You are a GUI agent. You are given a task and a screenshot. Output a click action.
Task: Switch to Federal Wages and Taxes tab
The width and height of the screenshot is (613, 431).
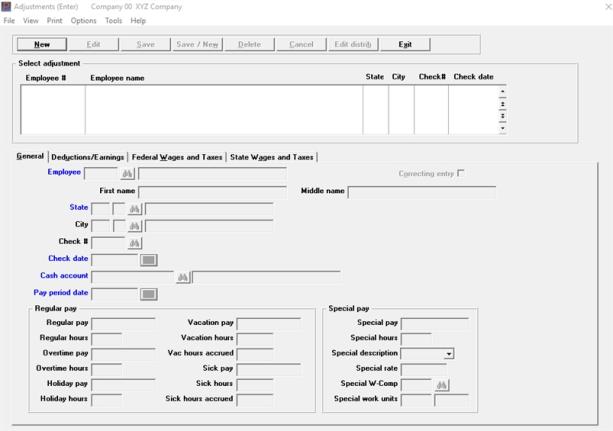(177, 157)
